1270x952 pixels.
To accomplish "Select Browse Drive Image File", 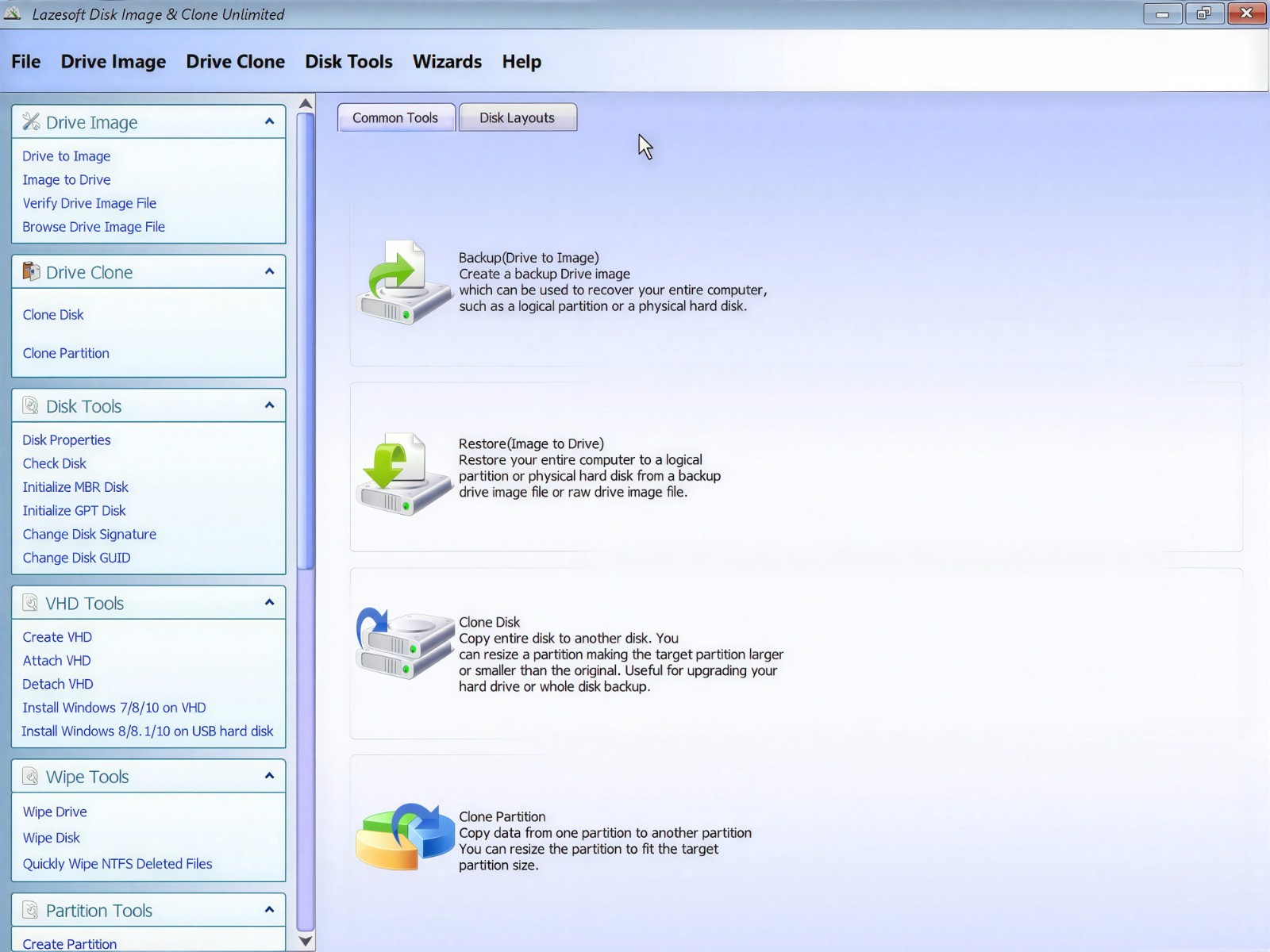I will point(94,227).
